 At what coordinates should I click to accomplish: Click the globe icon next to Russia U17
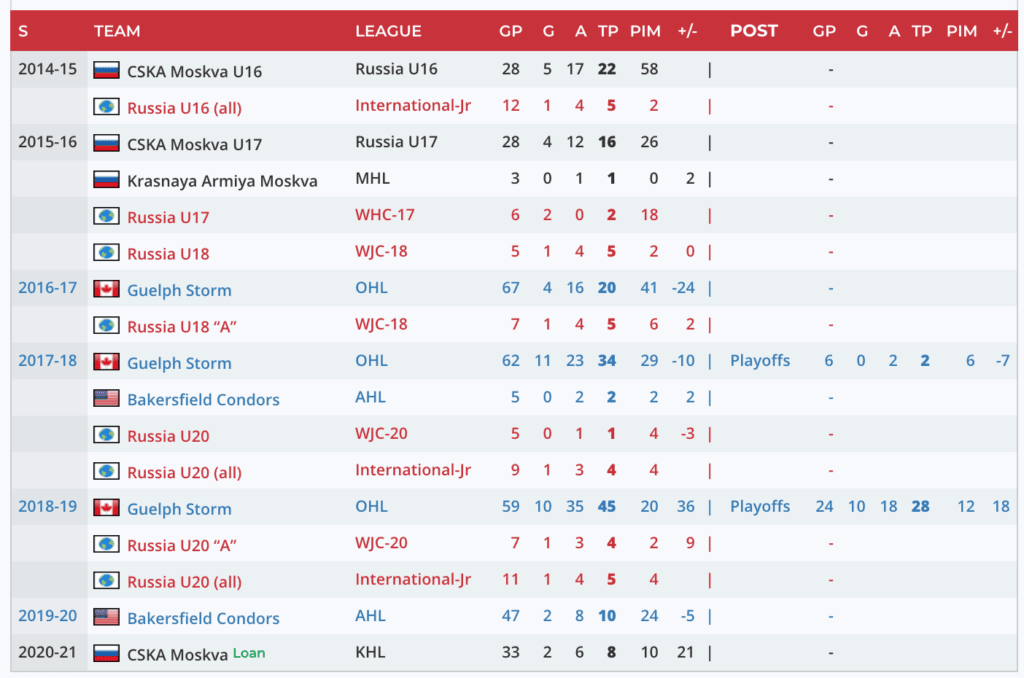pyautogui.click(x=106, y=216)
